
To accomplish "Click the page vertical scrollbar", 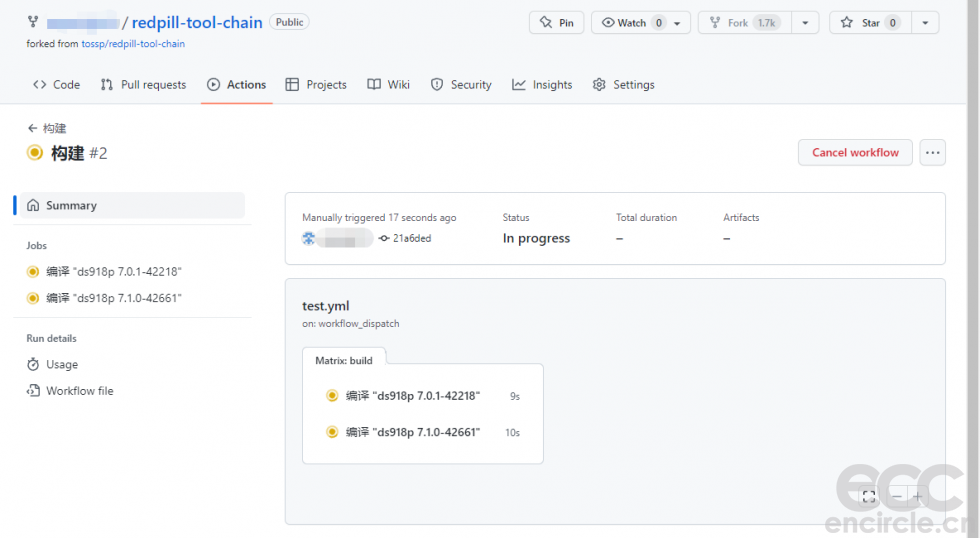I will pos(973,269).
